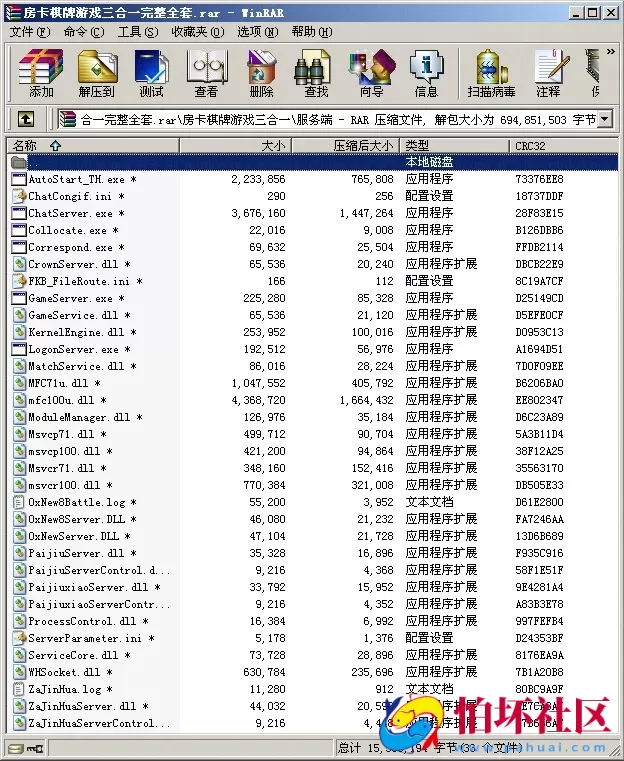
Task: Click the go up one level button
Action: coord(26,118)
